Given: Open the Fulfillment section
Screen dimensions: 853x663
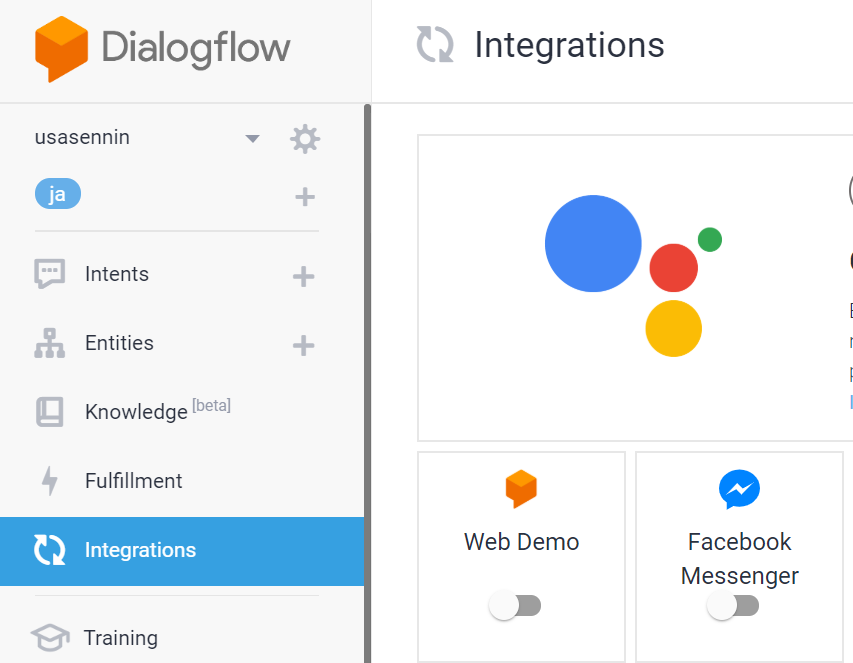Looking at the screenshot, I should point(133,481).
